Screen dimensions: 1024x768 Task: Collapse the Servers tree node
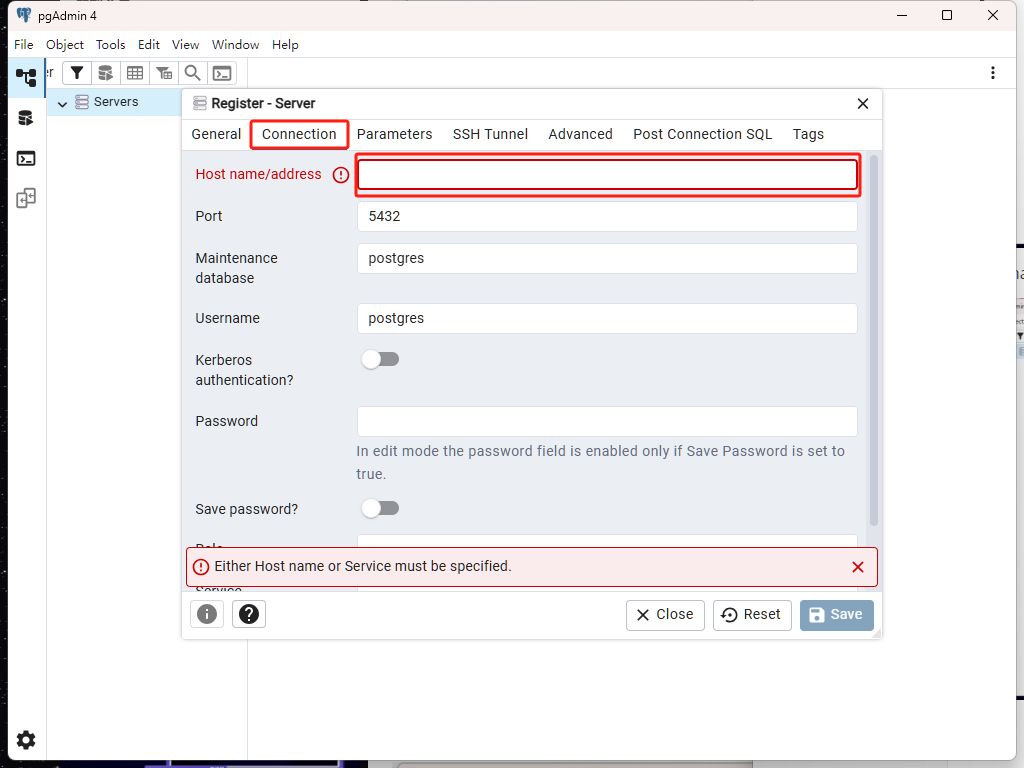[61, 102]
